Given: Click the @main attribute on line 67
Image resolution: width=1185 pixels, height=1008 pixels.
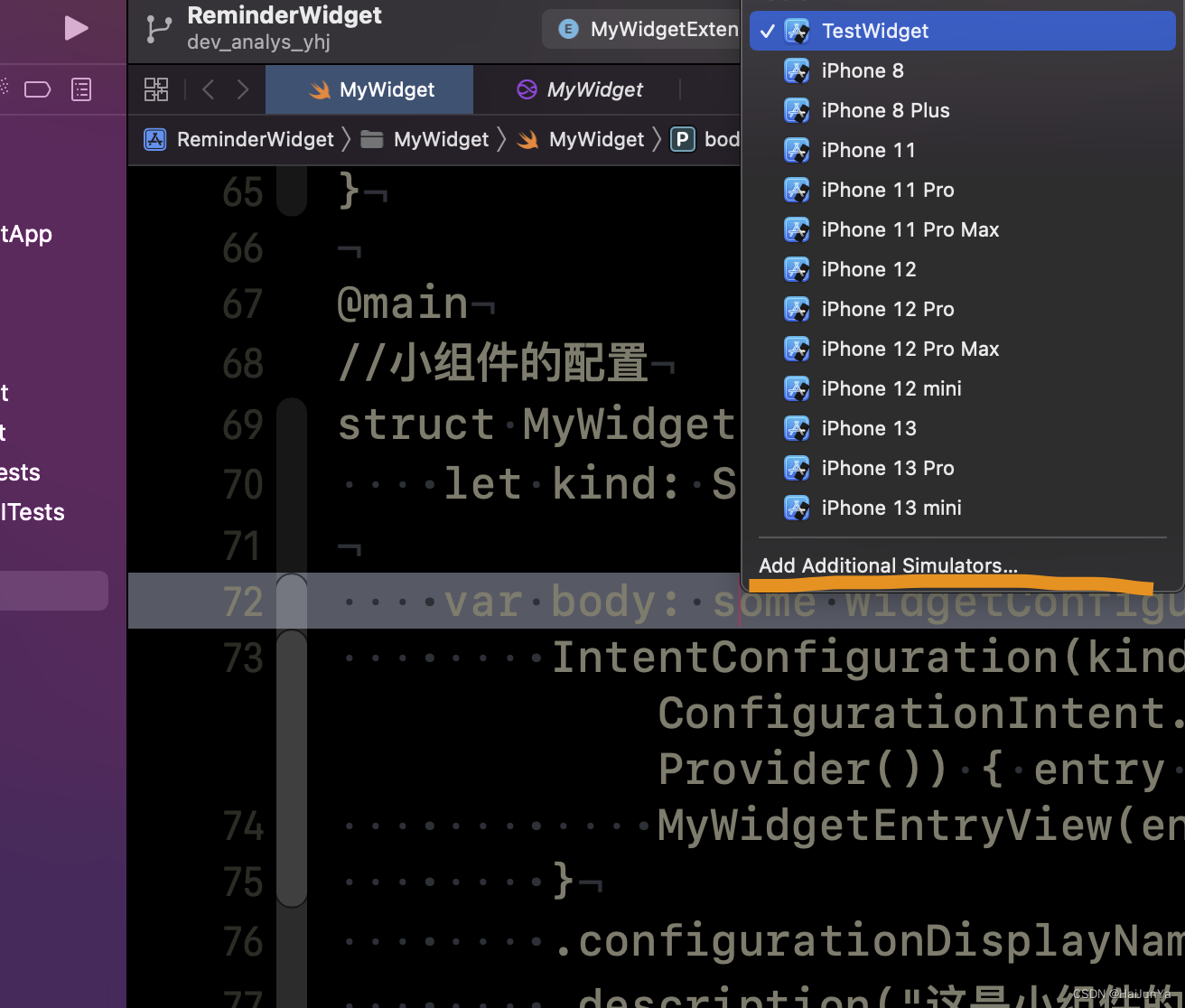Looking at the screenshot, I should 402,303.
